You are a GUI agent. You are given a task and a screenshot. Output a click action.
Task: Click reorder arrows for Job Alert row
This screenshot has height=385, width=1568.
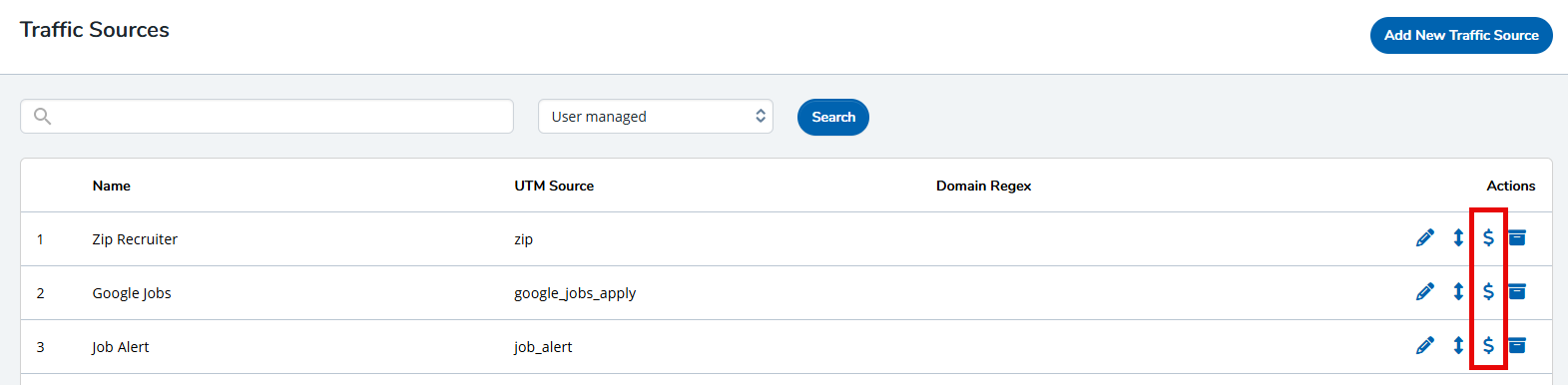1458,345
